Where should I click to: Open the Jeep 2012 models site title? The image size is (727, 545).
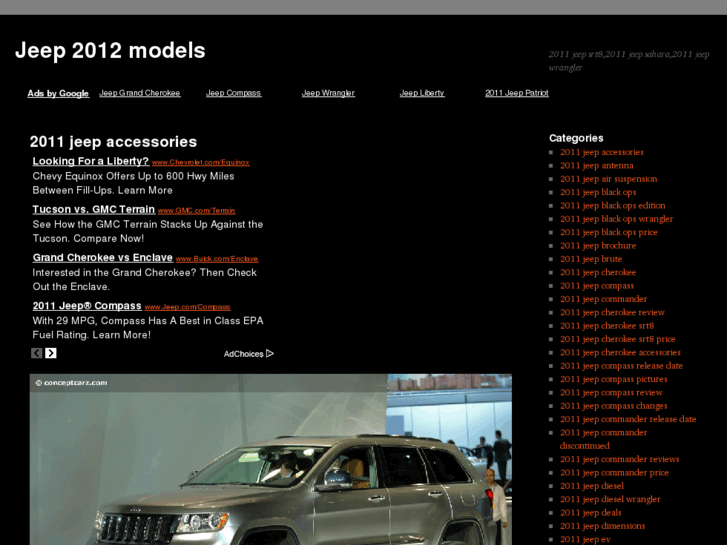coord(110,50)
